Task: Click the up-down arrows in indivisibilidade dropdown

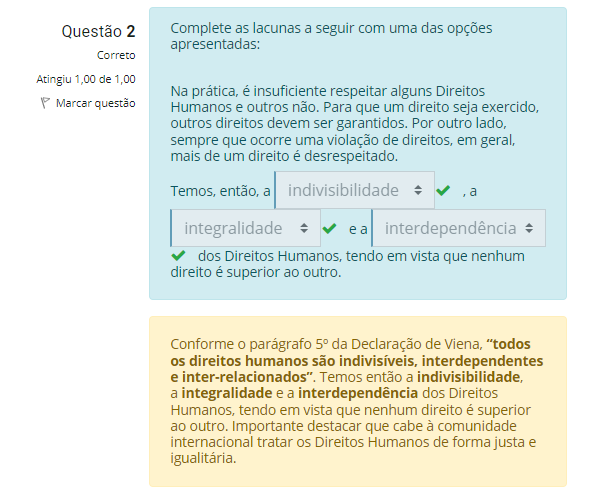Action: click(x=418, y=190)
